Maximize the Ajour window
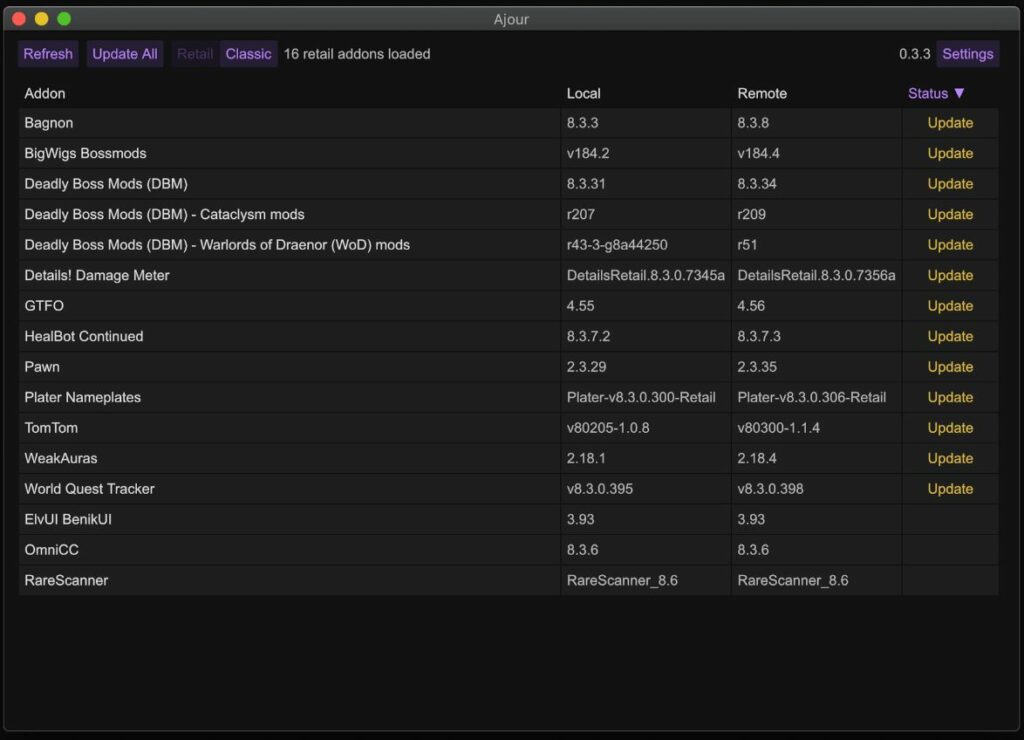Viewport: 1024px width, 740px height. pos(64,18)
